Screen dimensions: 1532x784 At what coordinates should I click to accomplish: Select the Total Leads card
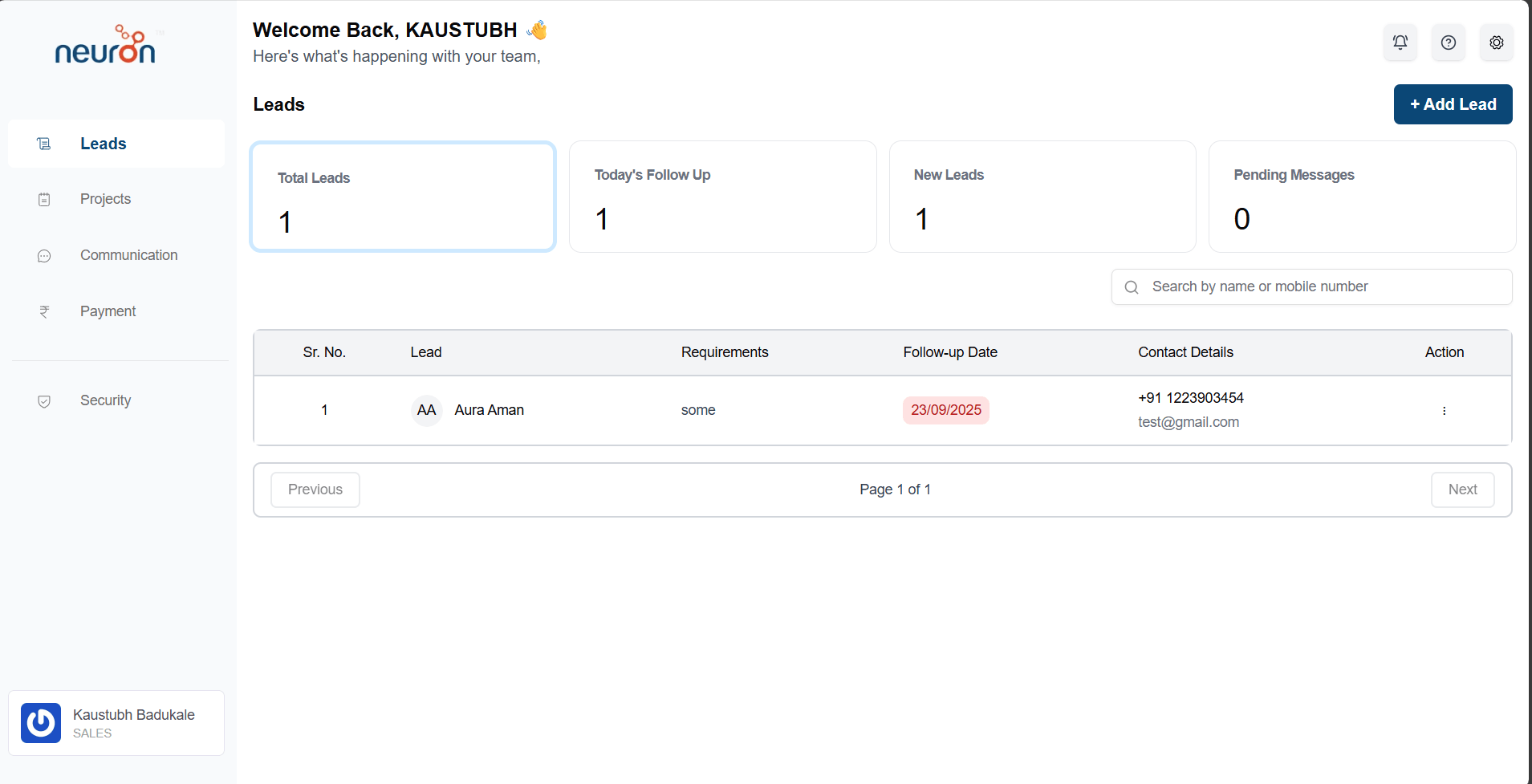tap(403, 197)
